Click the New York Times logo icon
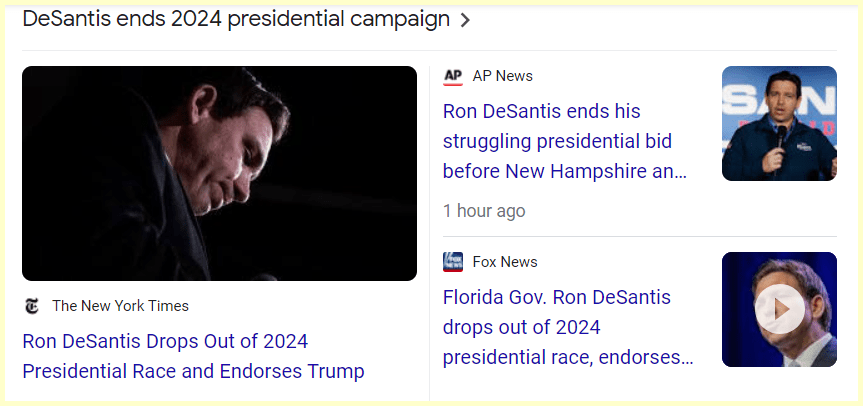Image resolution: width=863 pixels, height=406 pixels. 32,306
